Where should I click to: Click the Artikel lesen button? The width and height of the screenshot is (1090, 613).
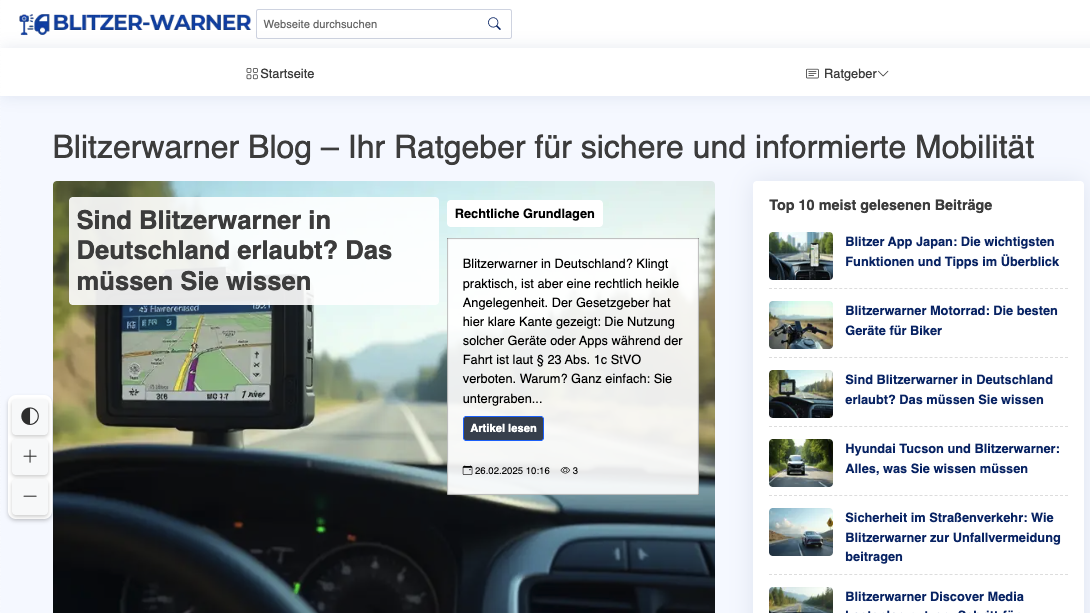[x=503, y=428]
